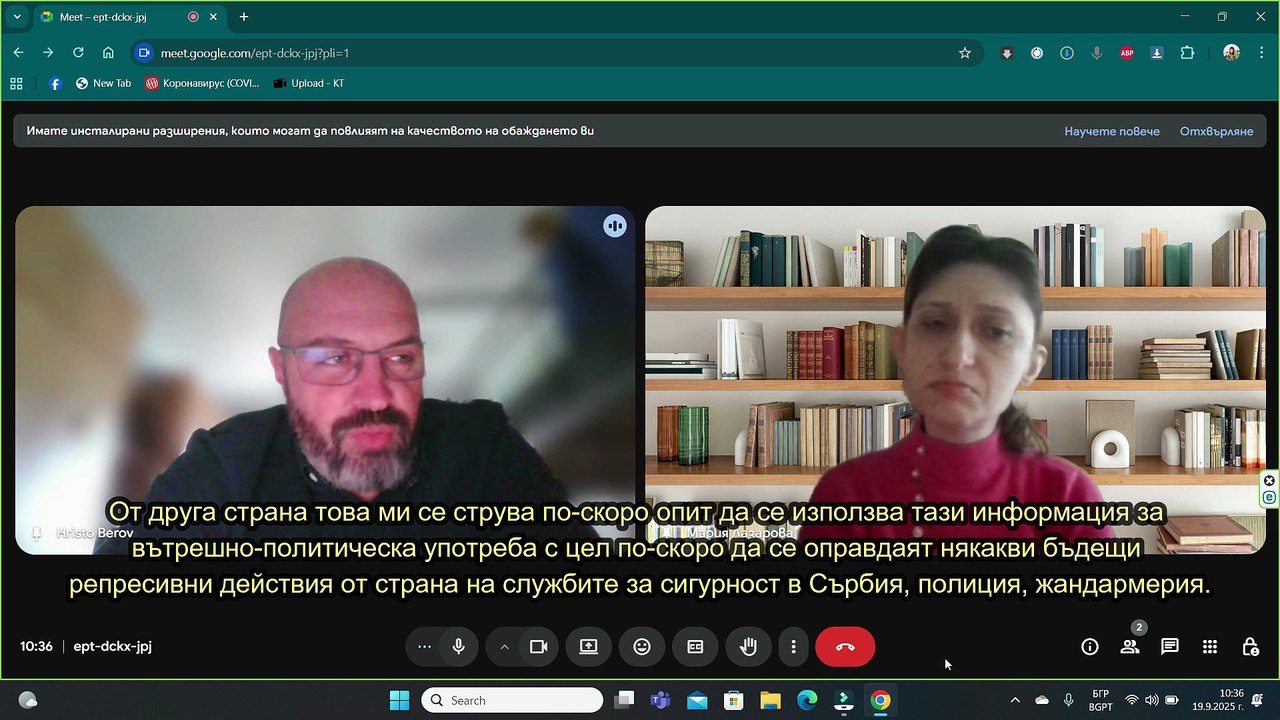The width and height of the screenshot is (1280, 720).
Task: Open the Chrome profile avatar
Action: [1231, 53]
